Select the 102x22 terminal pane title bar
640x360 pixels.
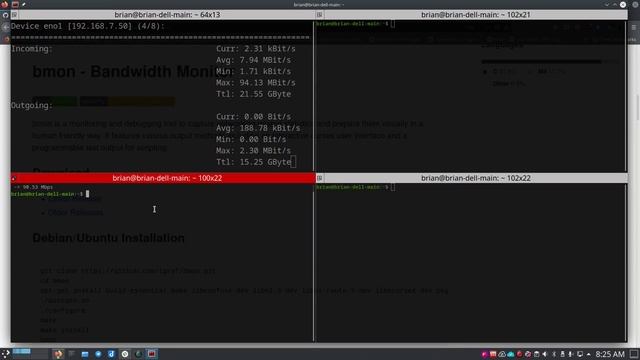pyautogui.click(x=472, y=178)
